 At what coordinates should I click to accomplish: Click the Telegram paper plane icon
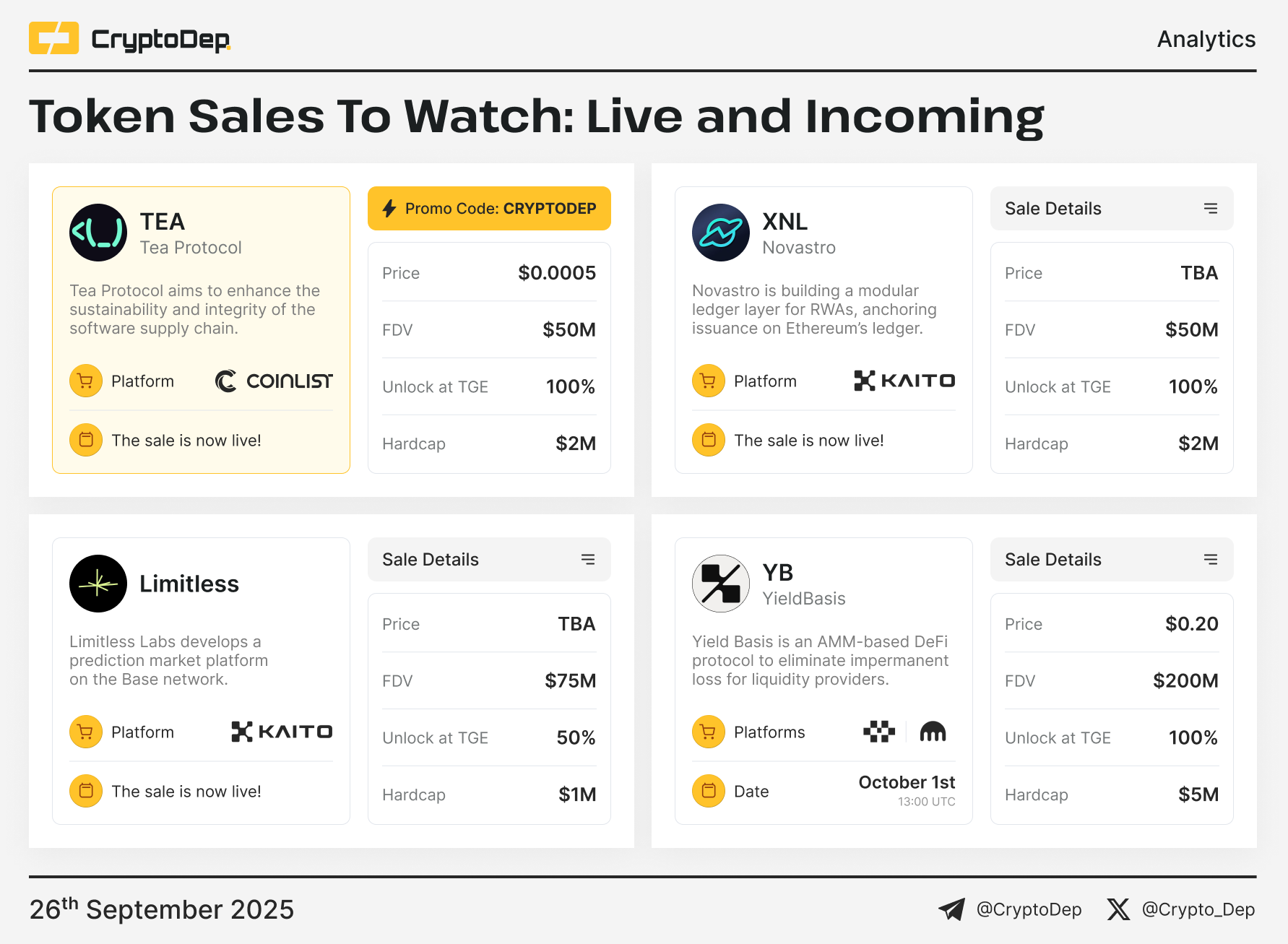coord(952,909)
